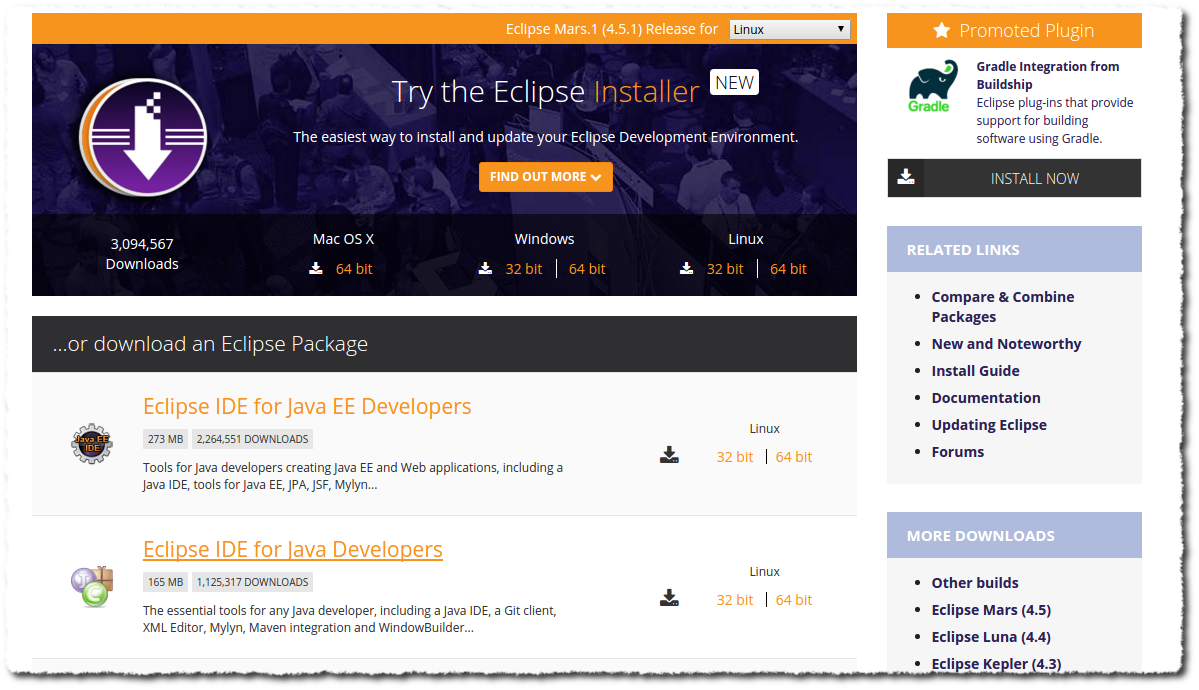Click the MORE DOWNLOADS header

[1014, 535]
